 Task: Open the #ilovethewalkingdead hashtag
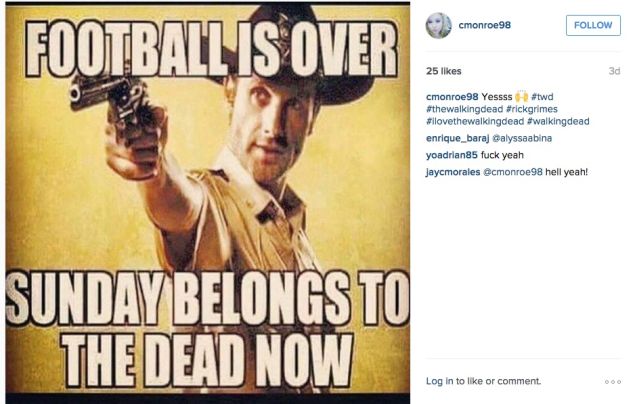pos(475,121)
